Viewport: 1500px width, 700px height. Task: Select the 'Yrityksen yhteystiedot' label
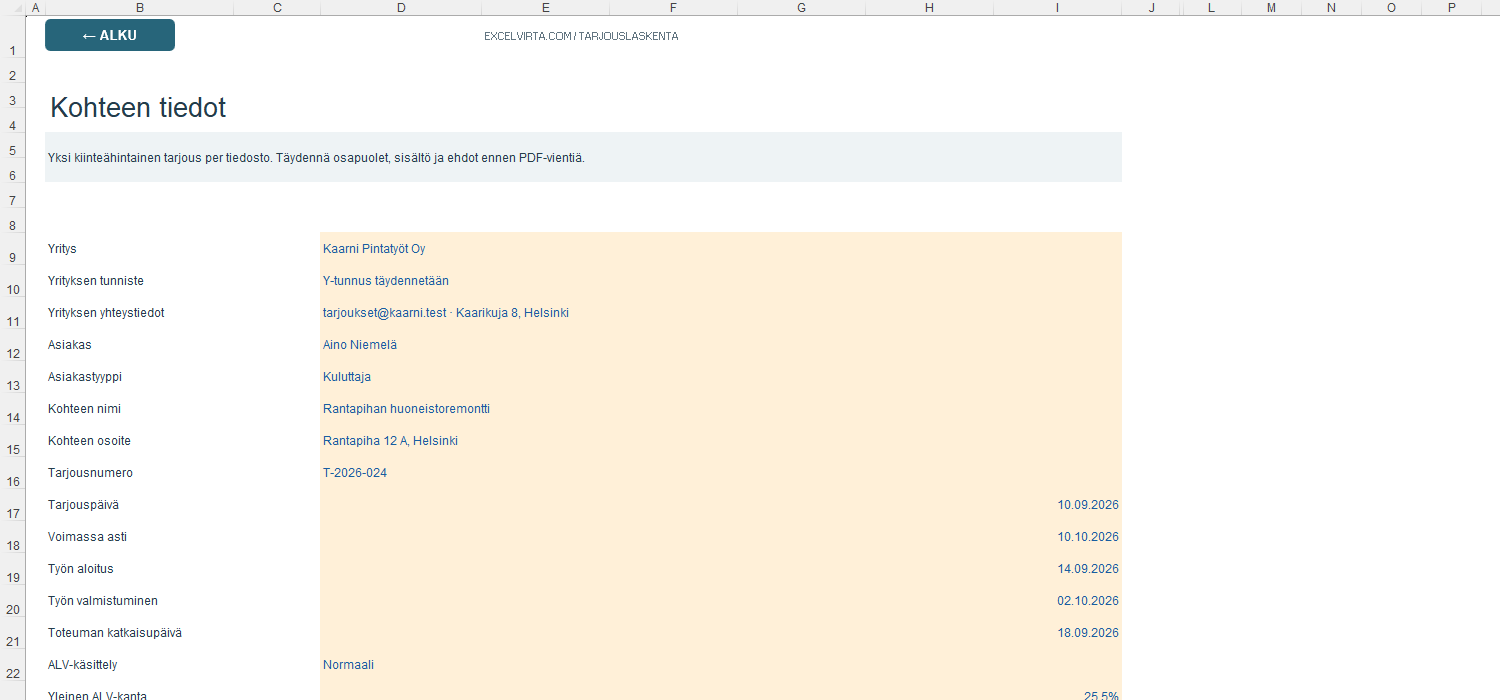(x=106, y=313)
